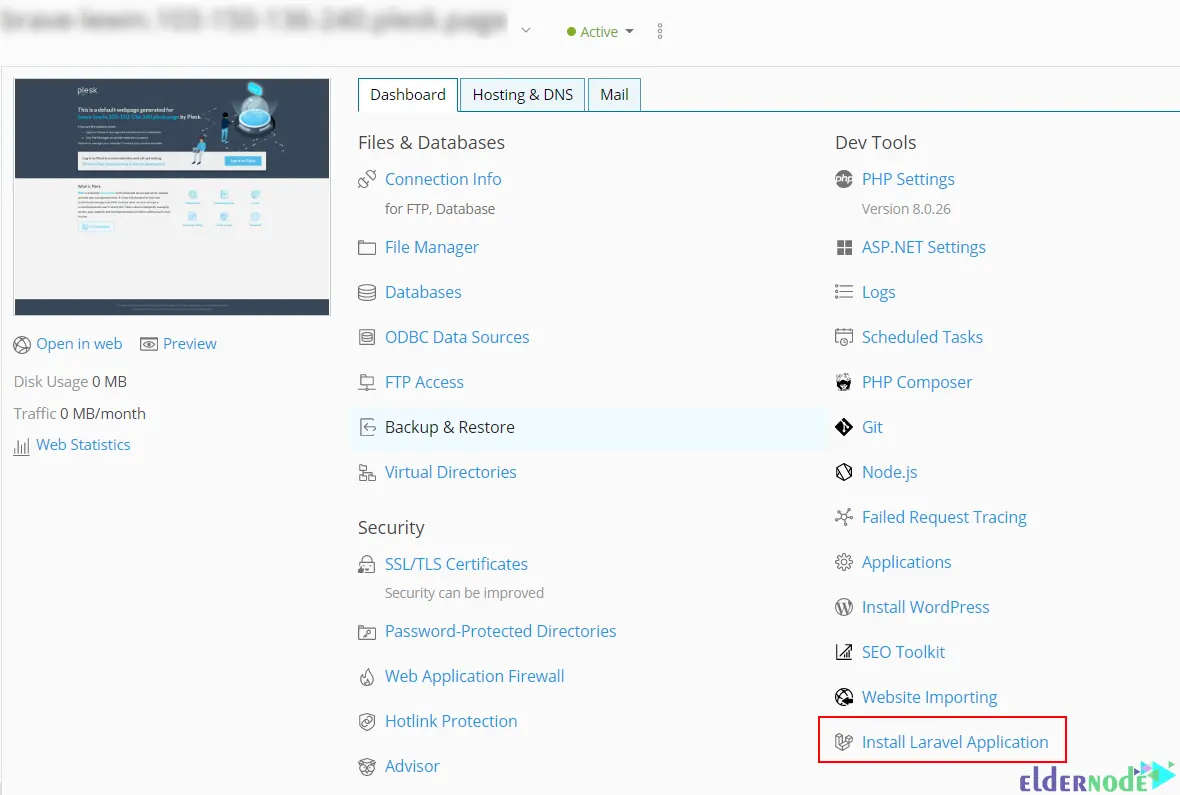
Task: Switch to the Mail tab
Action: click(x=614, y=95)
